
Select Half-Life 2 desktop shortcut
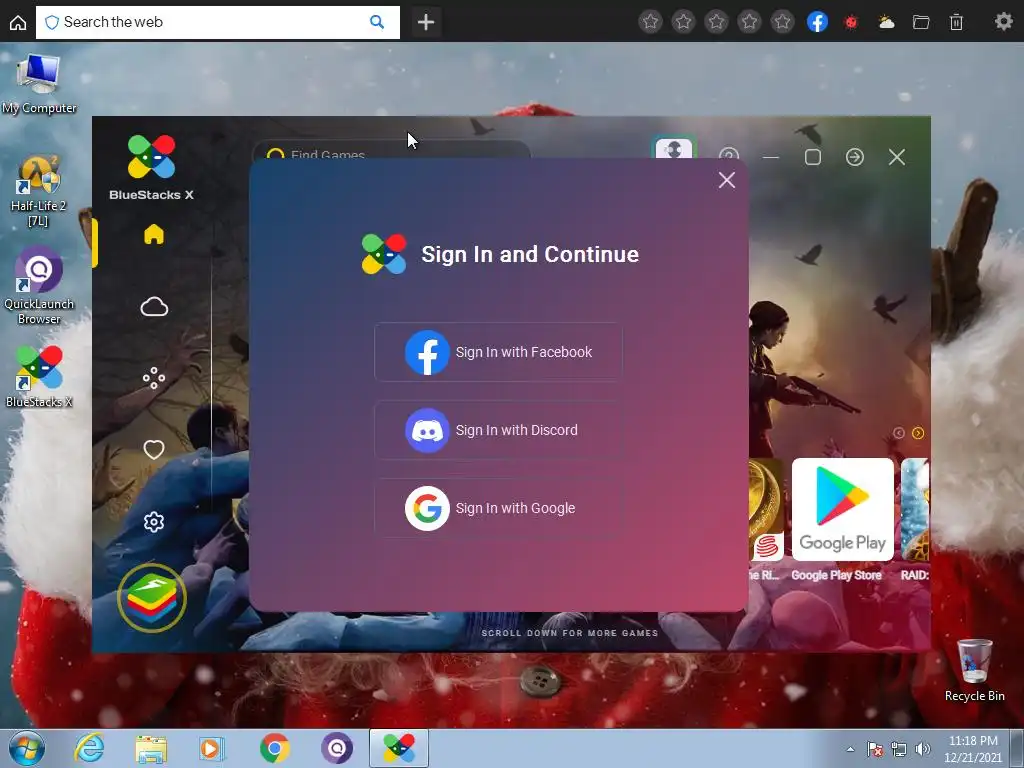38,191
